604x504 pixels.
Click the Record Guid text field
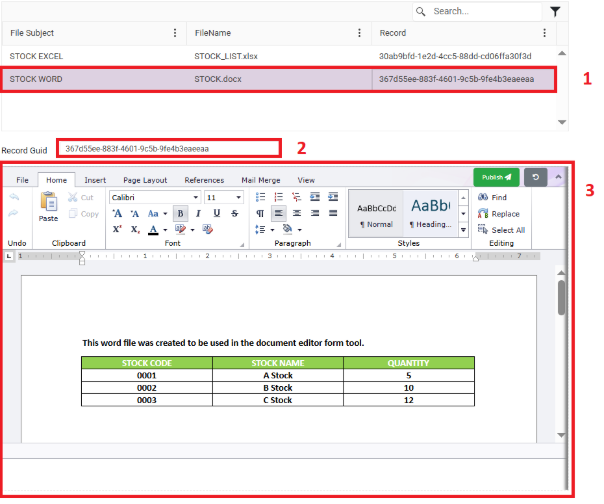pos(169,149)
